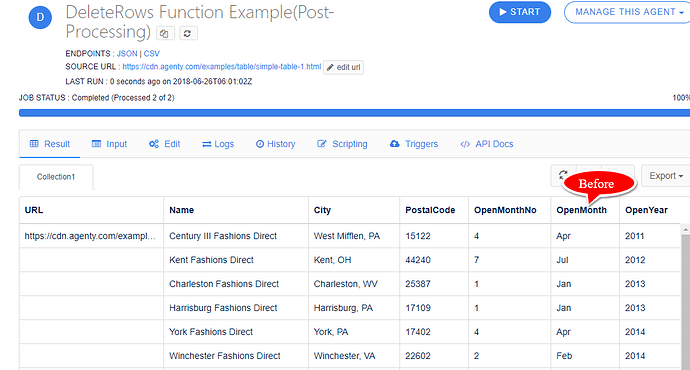Click the OpenMonthNo column header
The image size is (690, 370).
(510, 210)
